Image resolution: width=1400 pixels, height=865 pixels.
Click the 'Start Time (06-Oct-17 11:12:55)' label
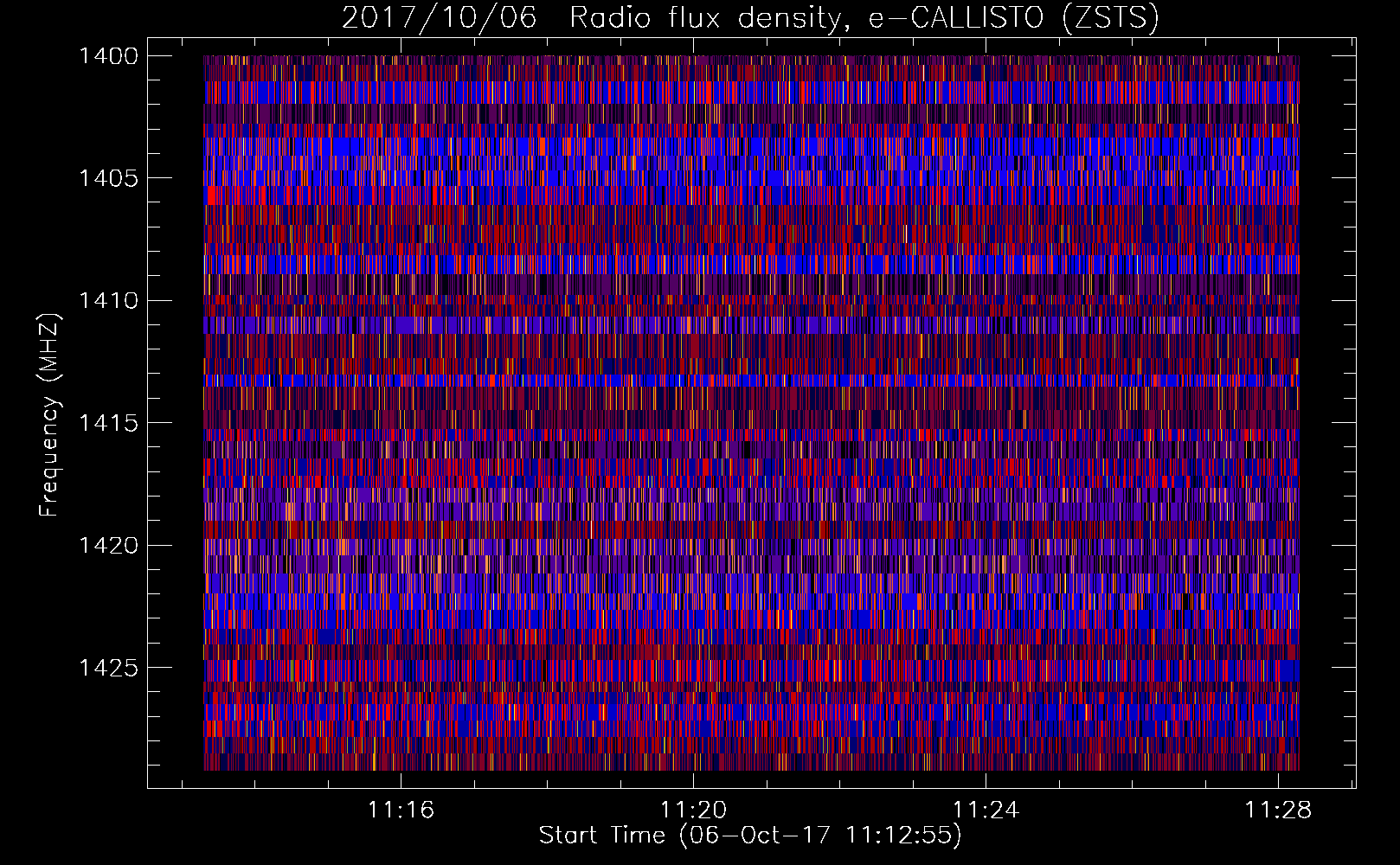click(750, 836)
